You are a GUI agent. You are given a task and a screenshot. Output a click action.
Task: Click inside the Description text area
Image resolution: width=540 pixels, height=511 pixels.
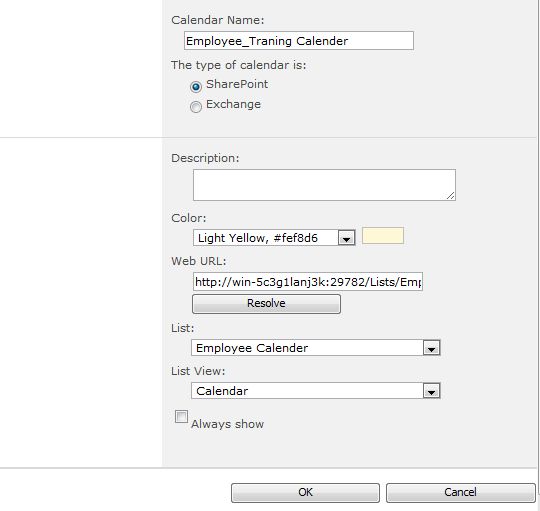pos(324,185)
